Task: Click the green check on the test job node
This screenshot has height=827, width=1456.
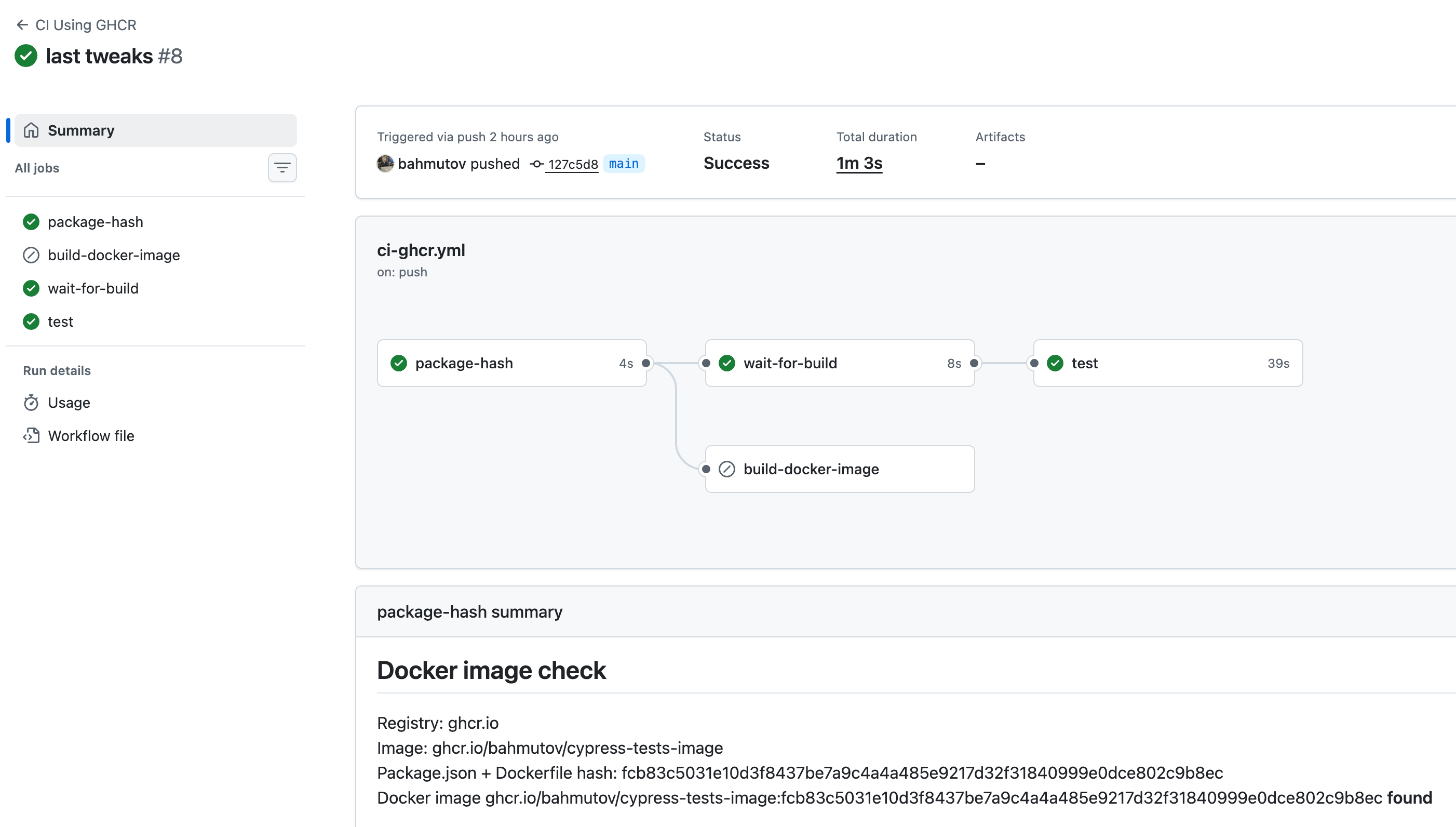Action: coord(1055,363)
